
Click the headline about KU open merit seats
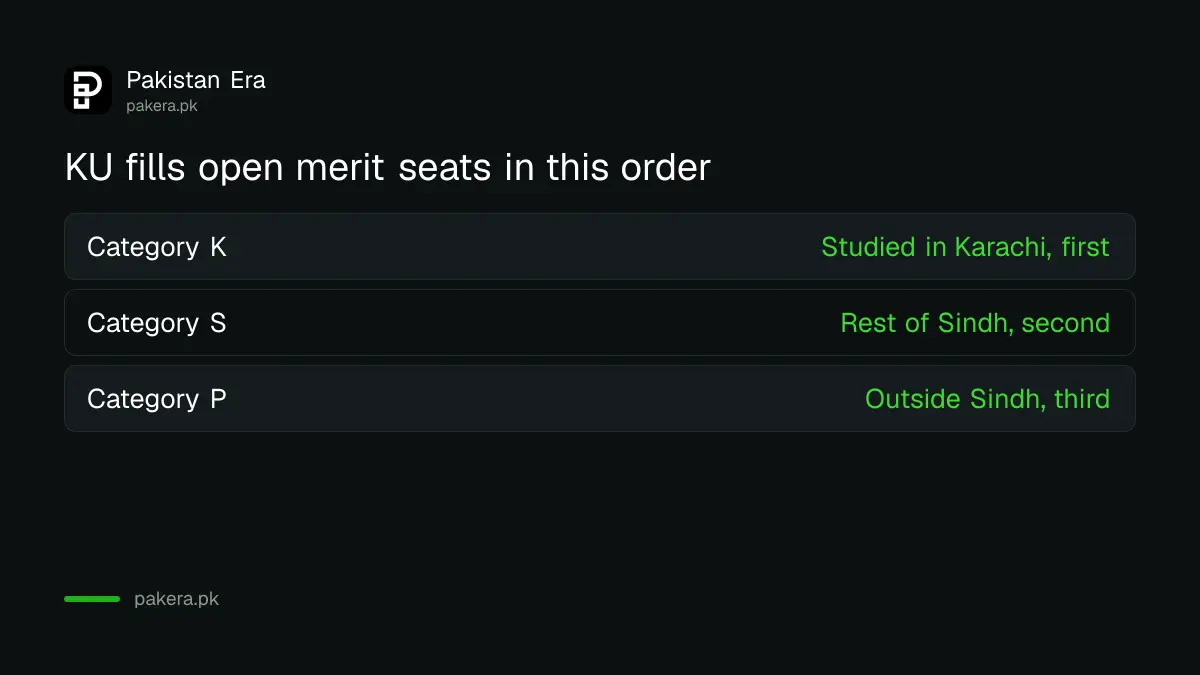pyautogui.click(x=388, y=168)
